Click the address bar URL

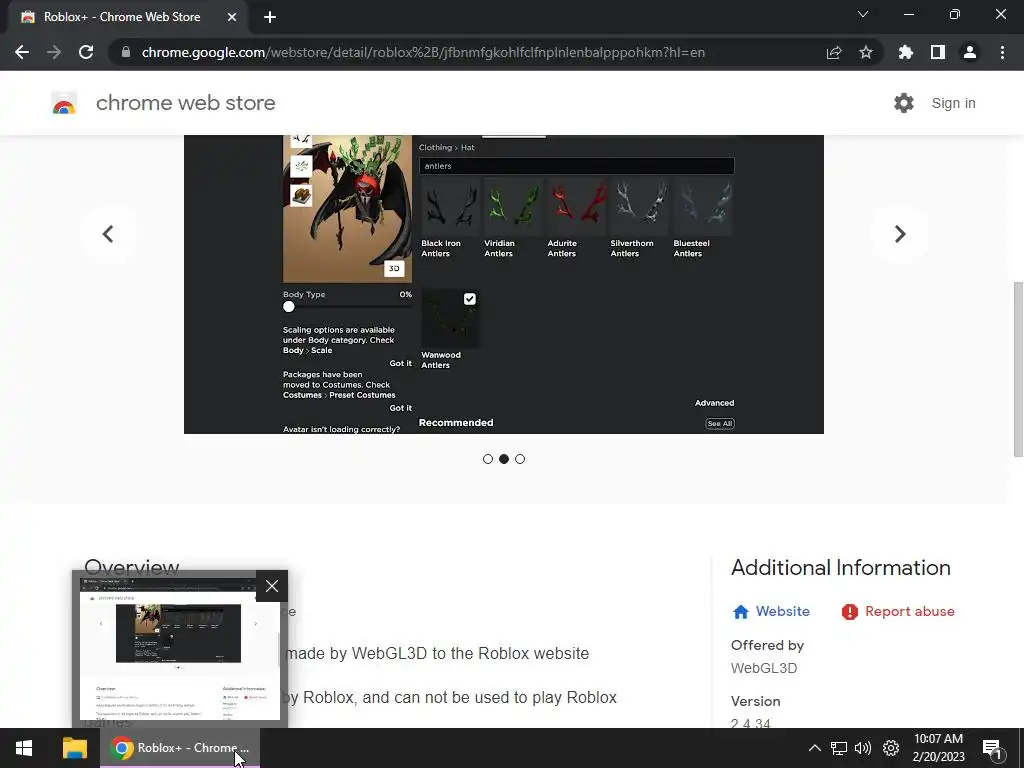pyautogui.click(x=423, y=52)
